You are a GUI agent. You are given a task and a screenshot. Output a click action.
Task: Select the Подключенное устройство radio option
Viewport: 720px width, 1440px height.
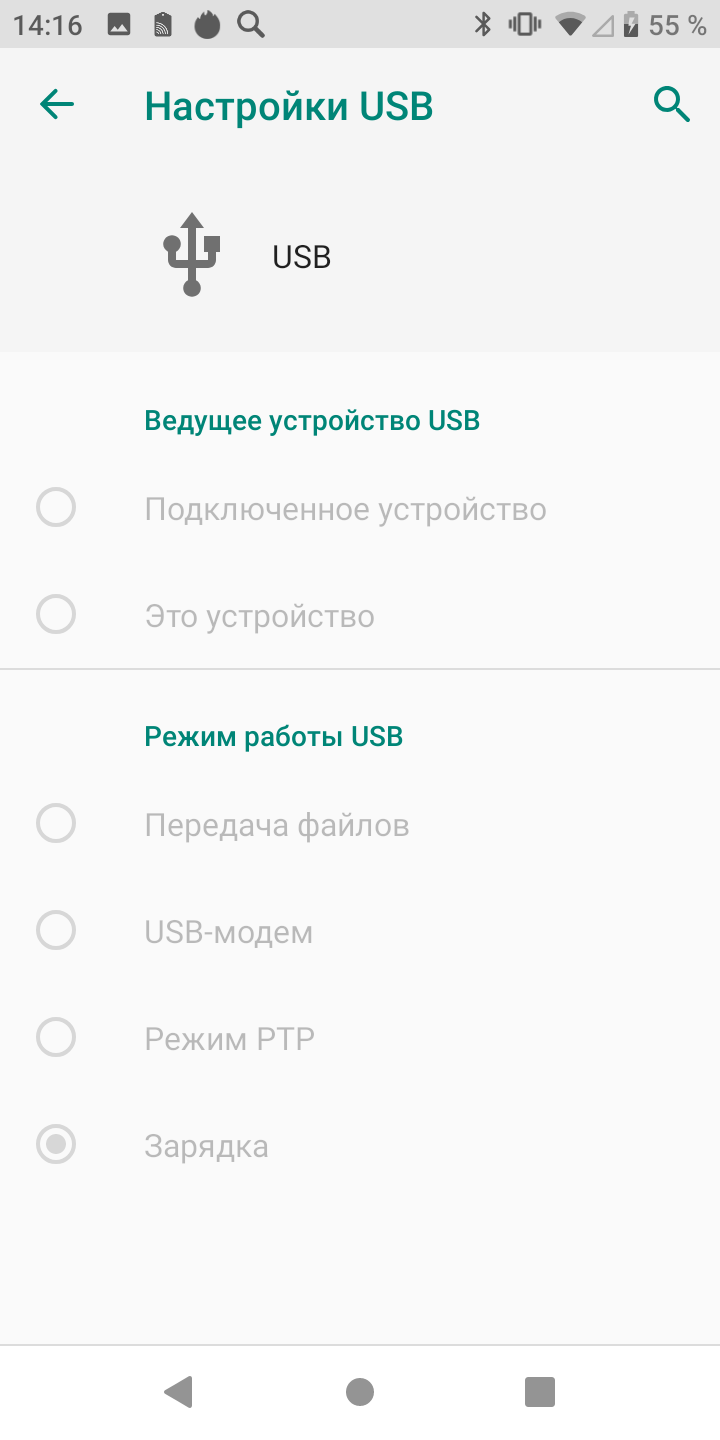coord(56,508)
